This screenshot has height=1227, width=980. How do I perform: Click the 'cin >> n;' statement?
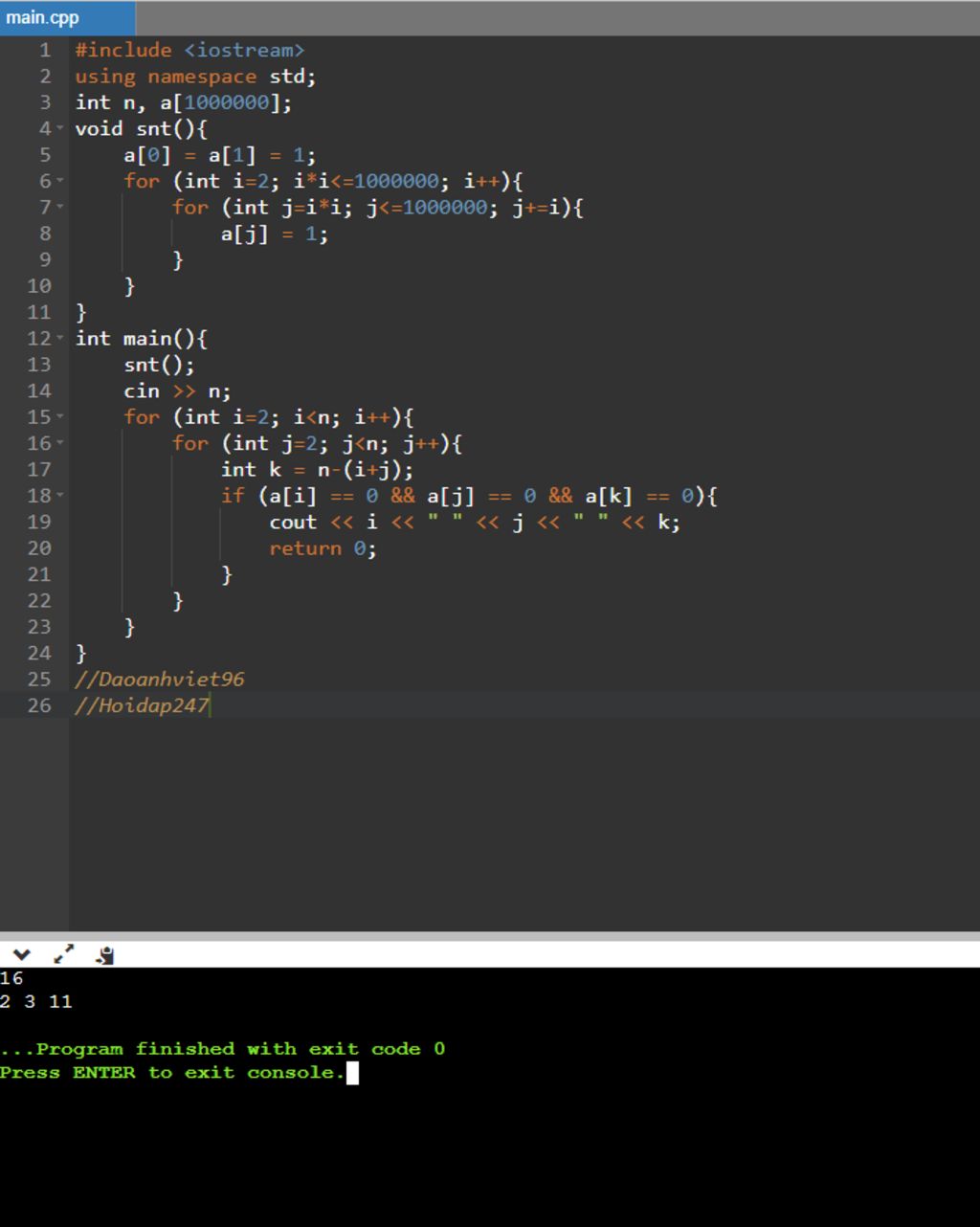coord(177,390)
